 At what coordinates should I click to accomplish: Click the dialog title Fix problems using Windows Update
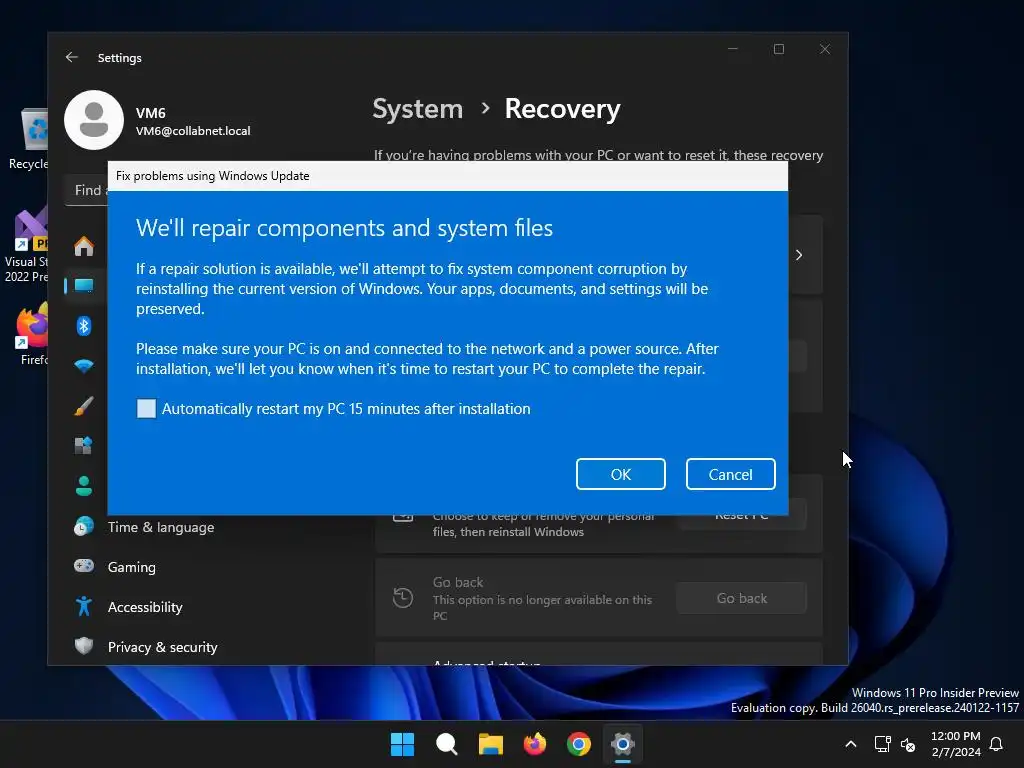(212, 176)
